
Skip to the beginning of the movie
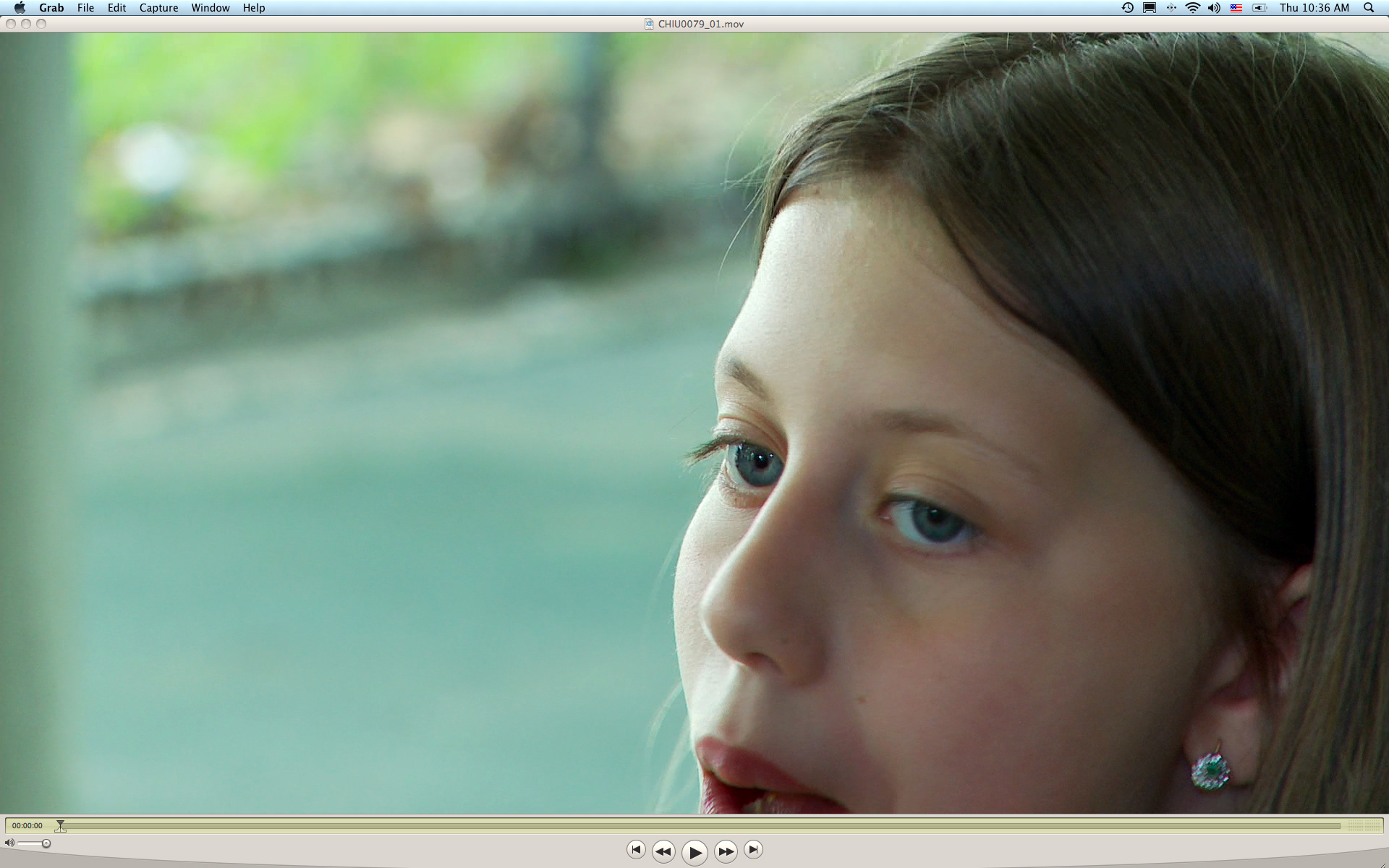coord(636,849)
